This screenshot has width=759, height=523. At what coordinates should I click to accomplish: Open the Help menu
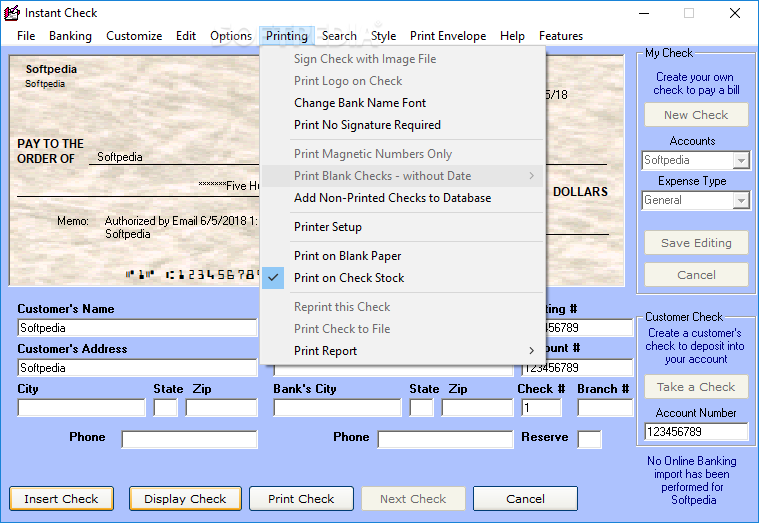tap(512, 36)
